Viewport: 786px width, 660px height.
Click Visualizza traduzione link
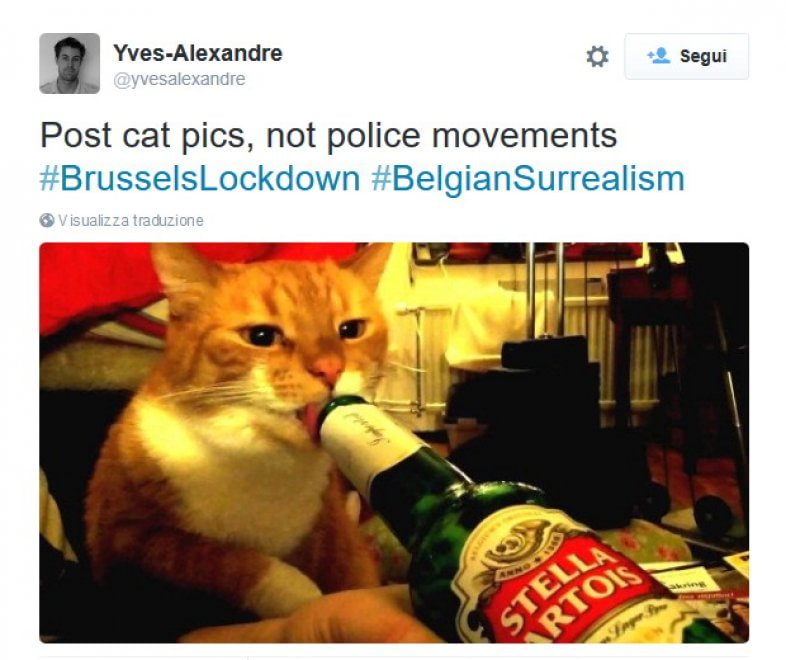pos(131,221)
